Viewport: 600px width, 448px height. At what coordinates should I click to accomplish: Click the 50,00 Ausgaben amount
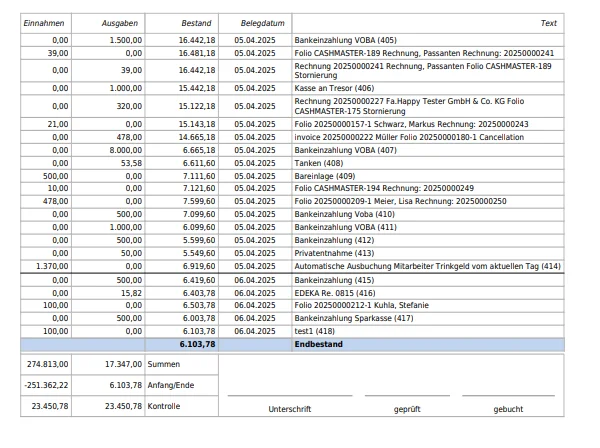click(x=131, y=254)
